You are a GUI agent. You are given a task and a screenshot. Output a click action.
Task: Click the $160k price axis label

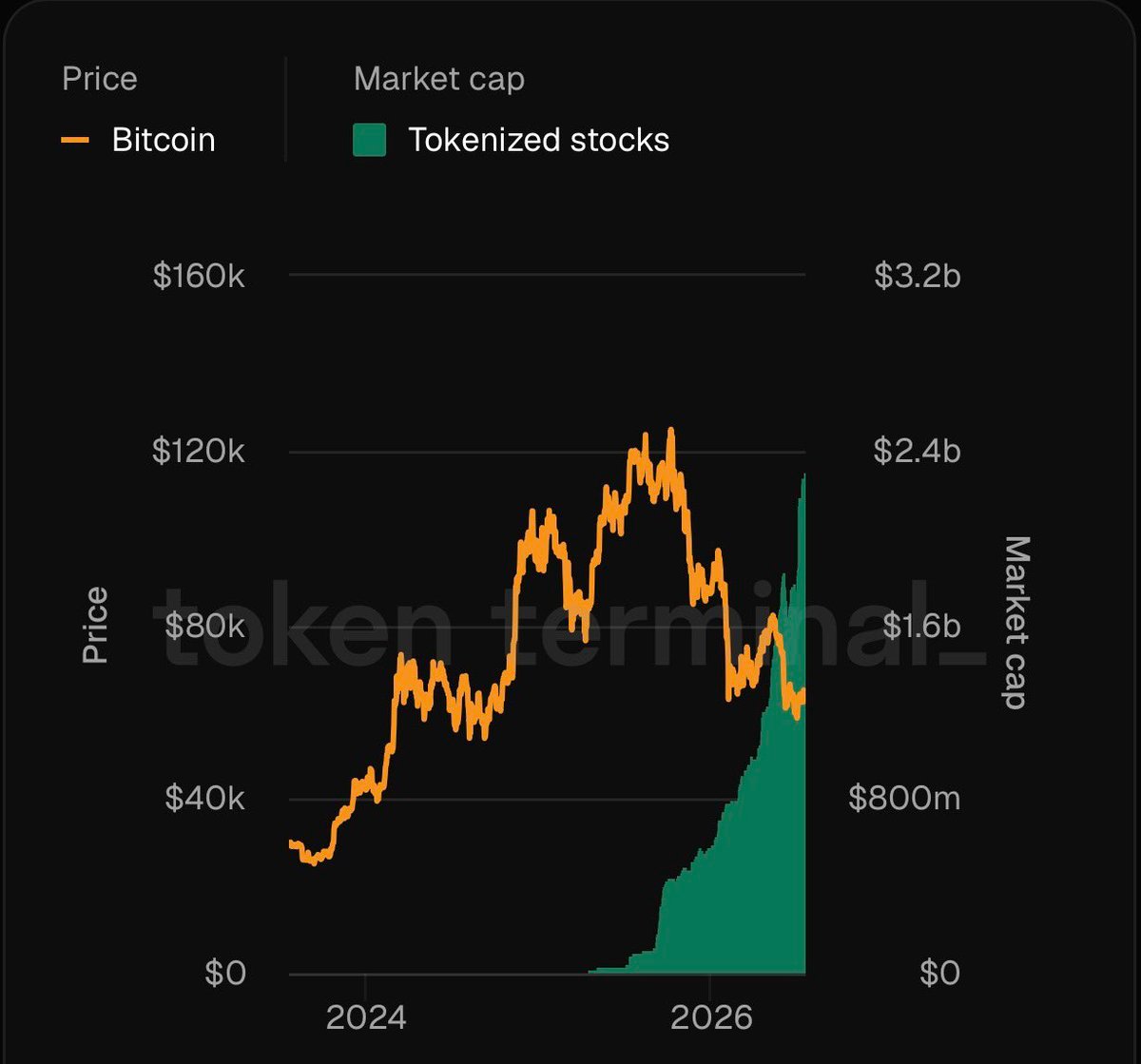(x=199, y=276)
